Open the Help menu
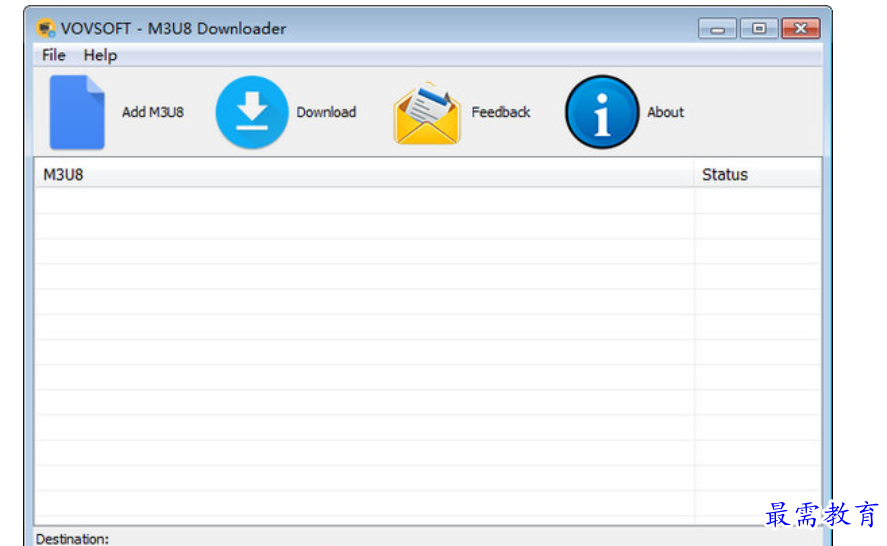The width and height of the screenshot is (887, 546). [x=100, y=55]
